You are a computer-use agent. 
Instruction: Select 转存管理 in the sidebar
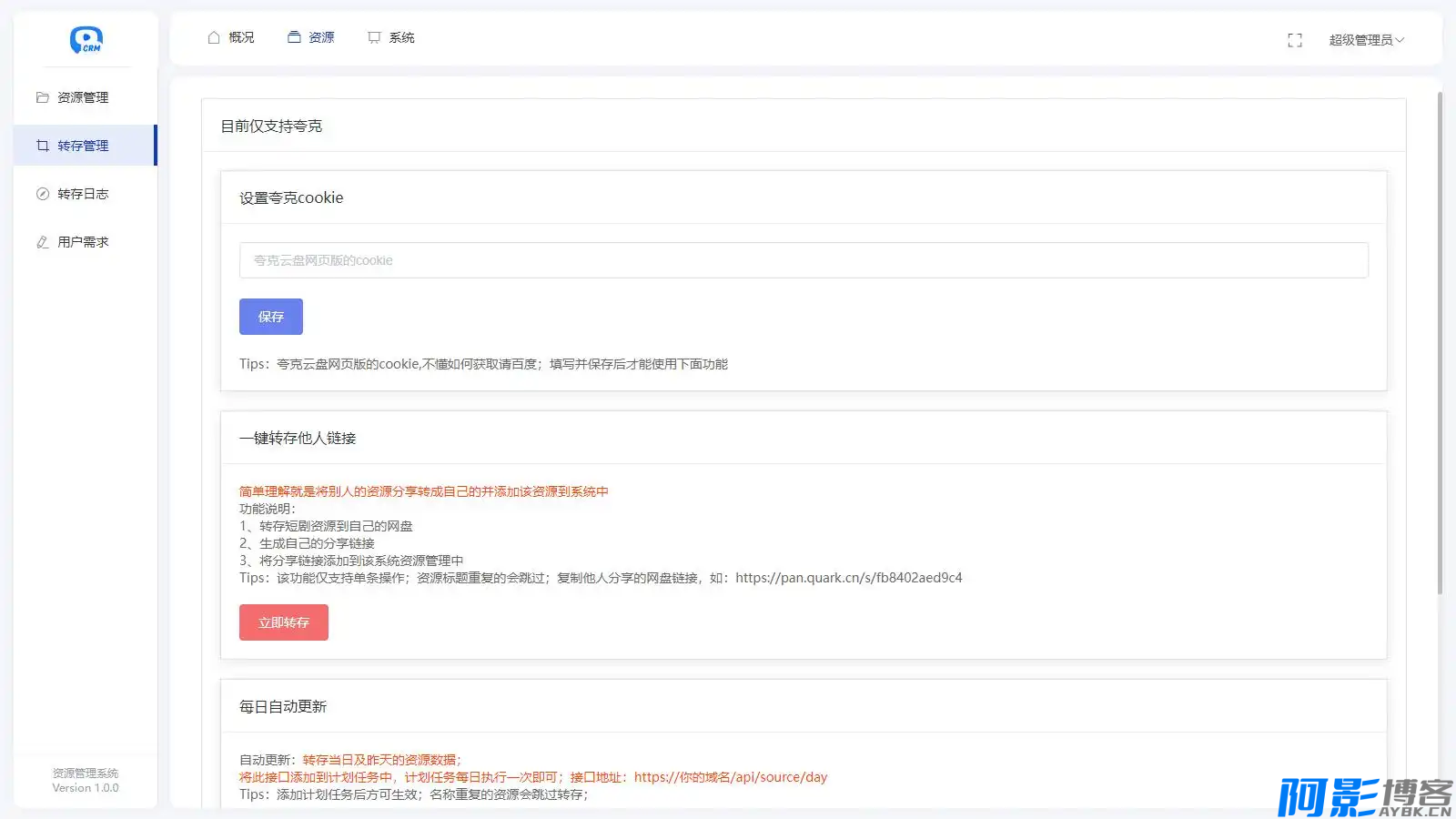click(x=86, y=146)
